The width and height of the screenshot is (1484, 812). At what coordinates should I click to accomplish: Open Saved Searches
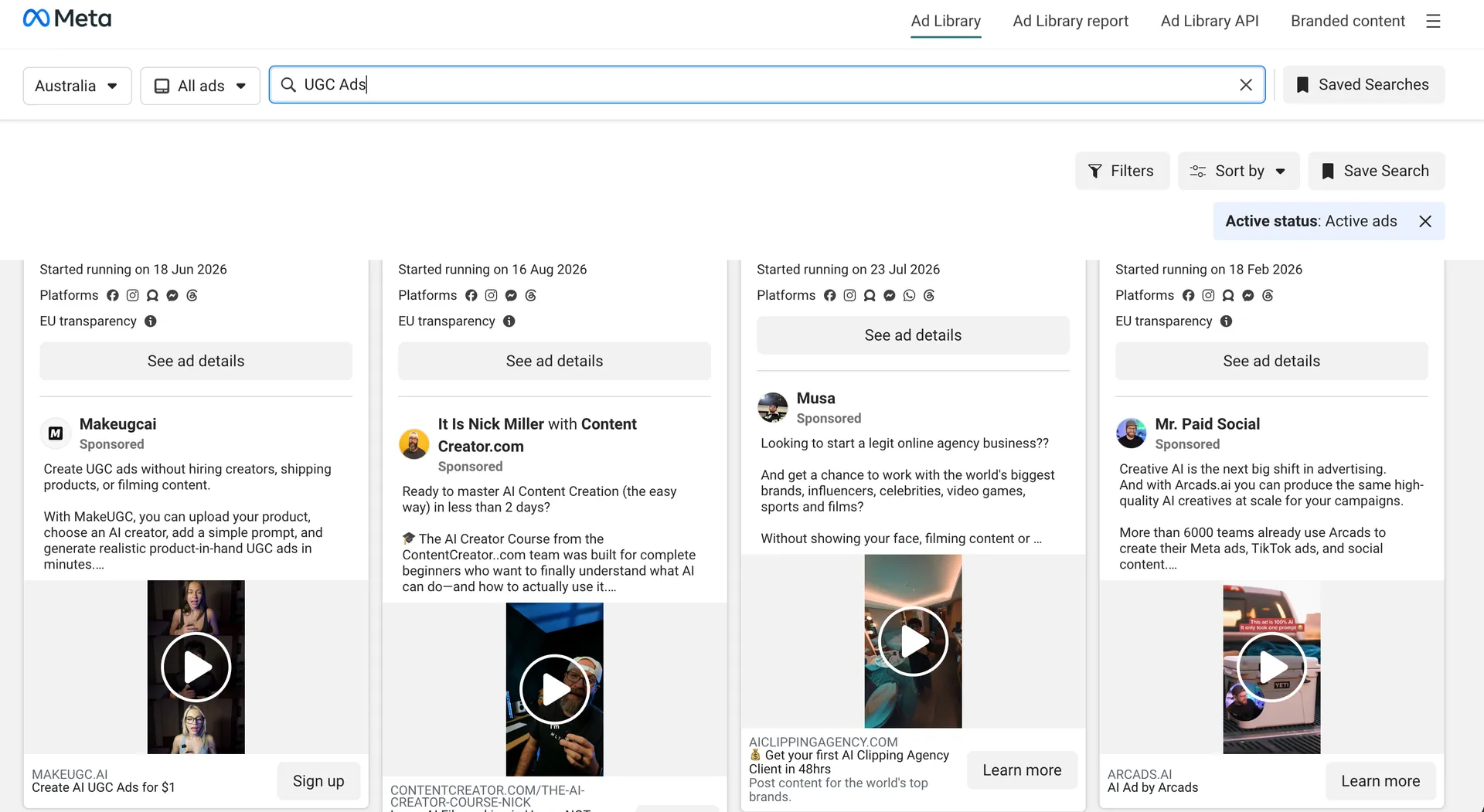1363,85
